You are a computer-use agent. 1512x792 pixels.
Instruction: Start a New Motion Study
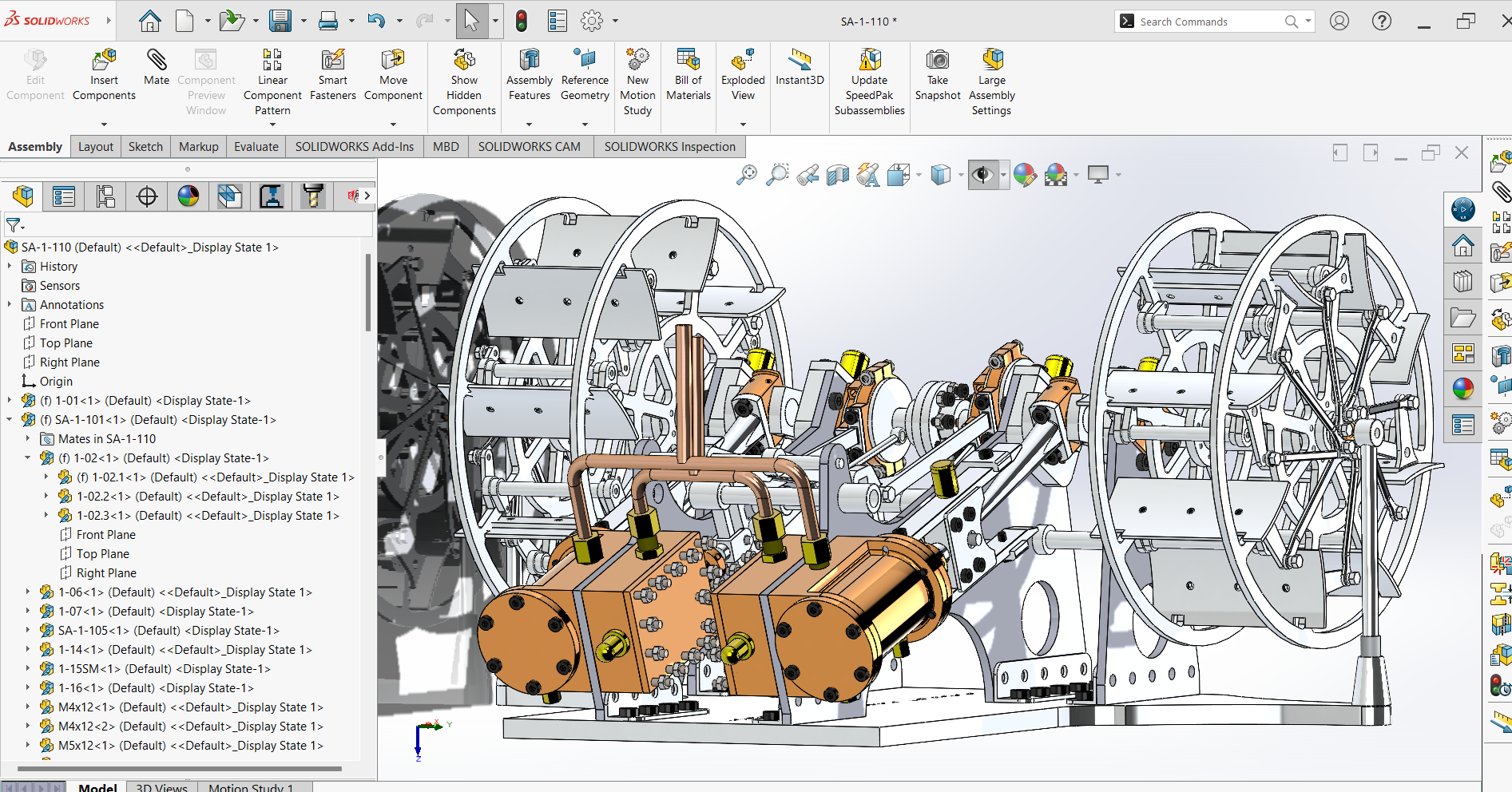pos(637,82)
